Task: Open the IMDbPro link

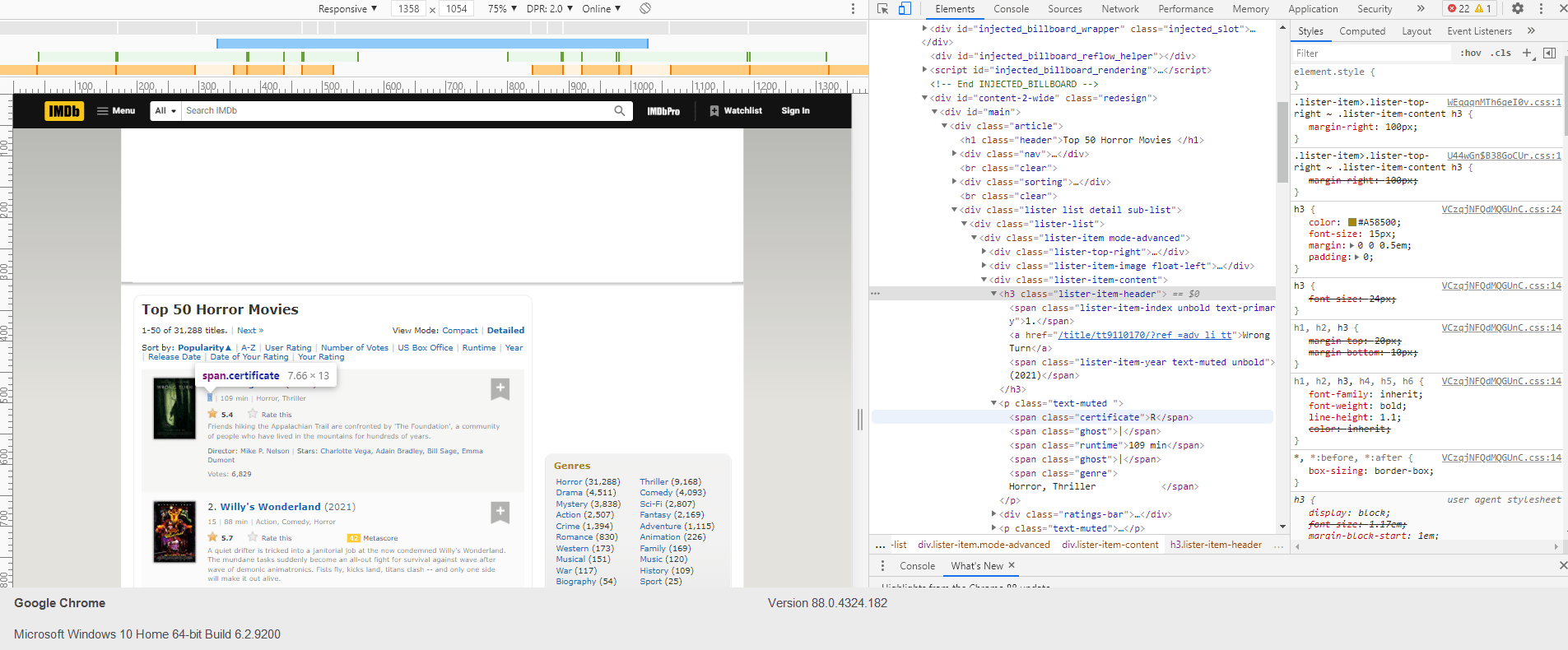Action: (663, 111)
